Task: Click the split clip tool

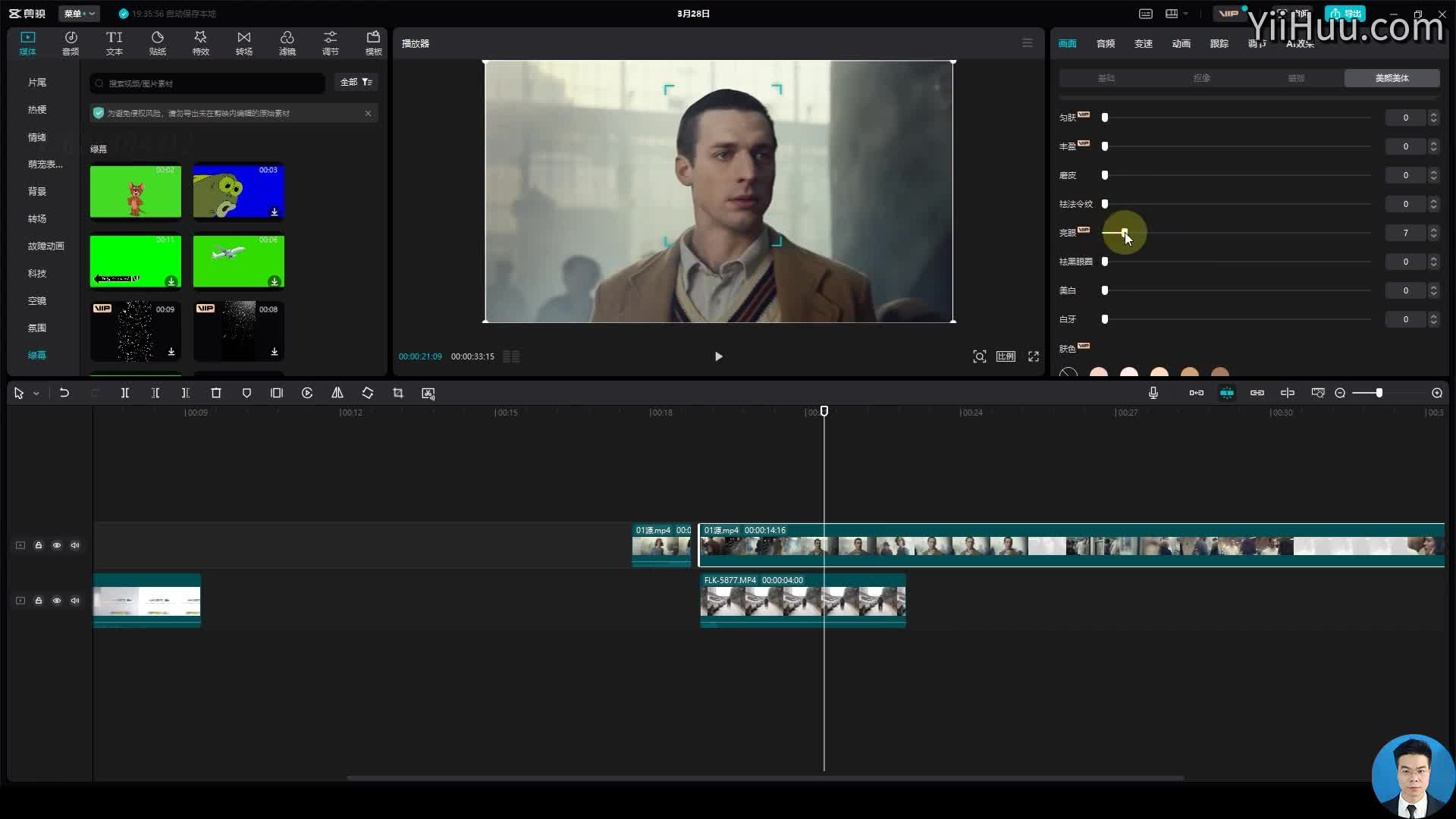Action: (x=125, y=393)
